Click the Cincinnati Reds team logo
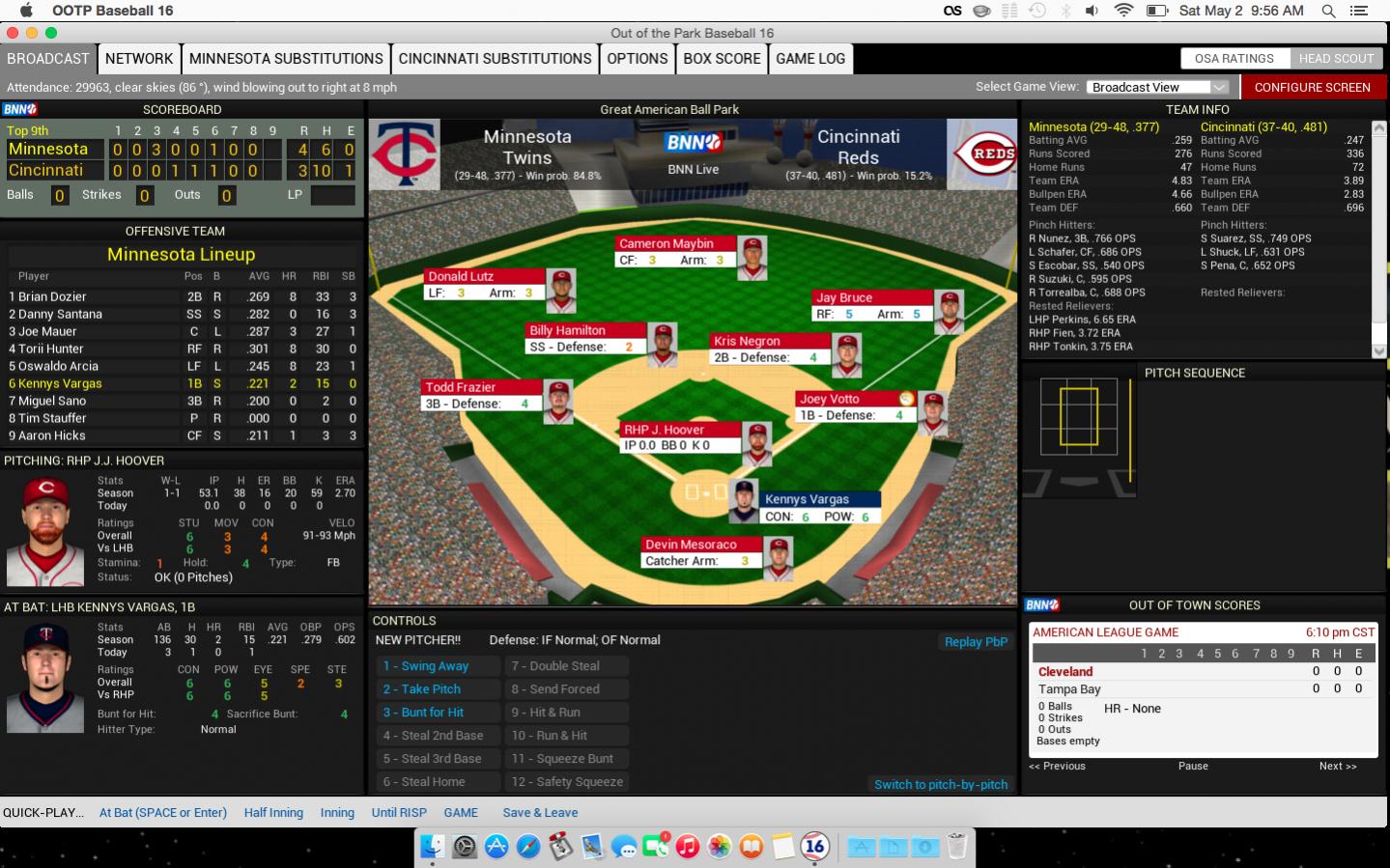This screenshot has width=1390, height=868. (983, 154)
